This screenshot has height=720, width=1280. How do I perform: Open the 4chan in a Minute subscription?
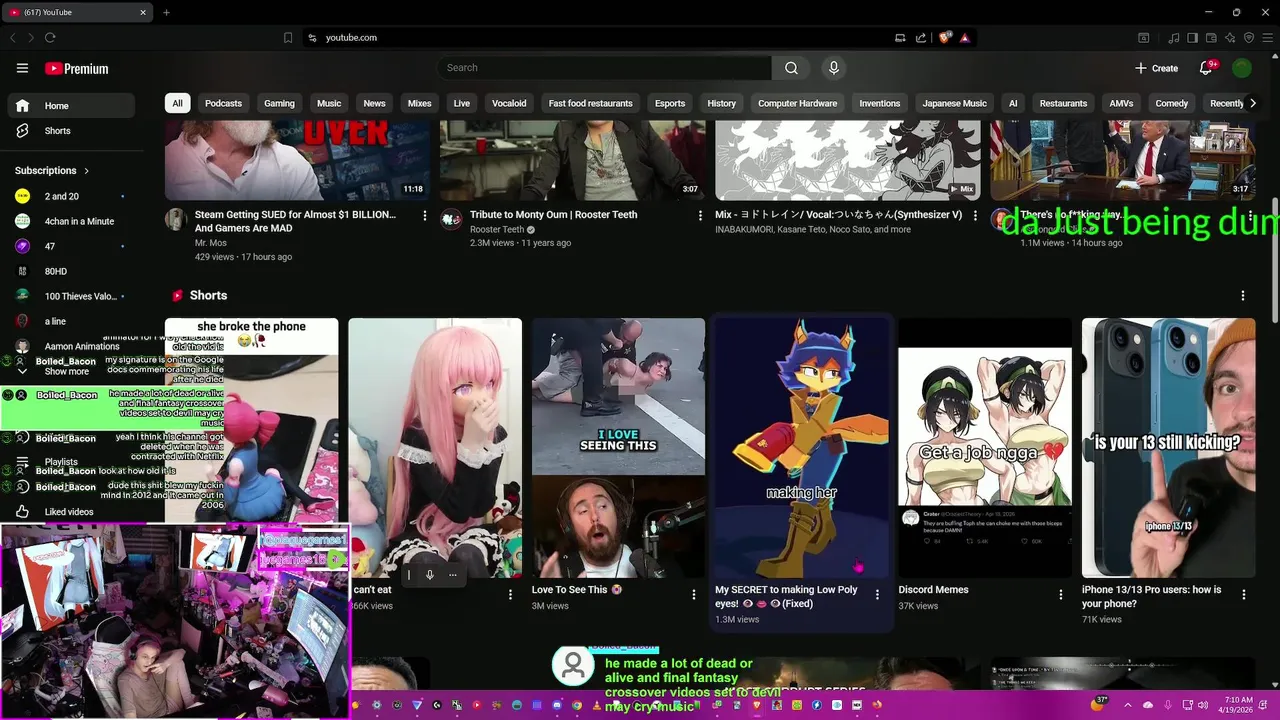coord(71,221)
